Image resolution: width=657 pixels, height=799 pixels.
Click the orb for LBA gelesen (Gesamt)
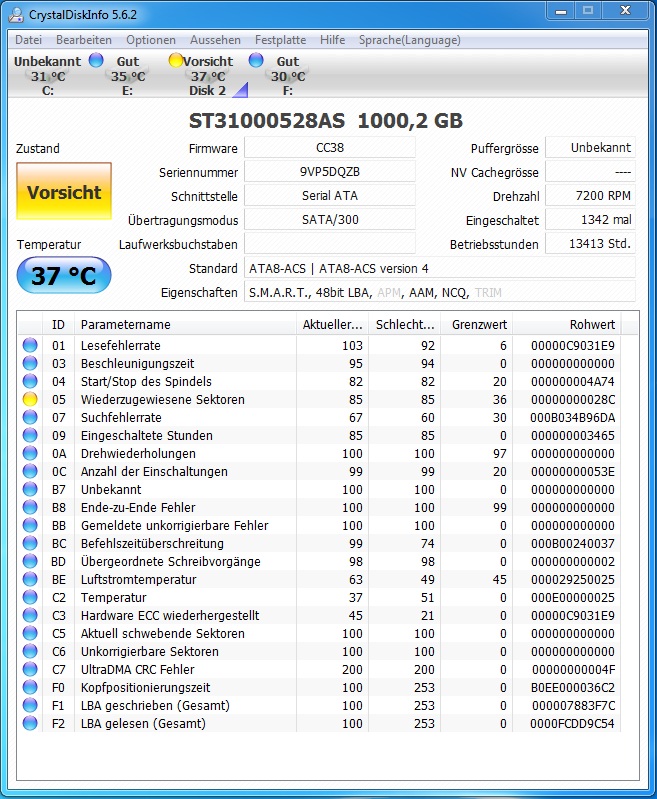[30, 723]
